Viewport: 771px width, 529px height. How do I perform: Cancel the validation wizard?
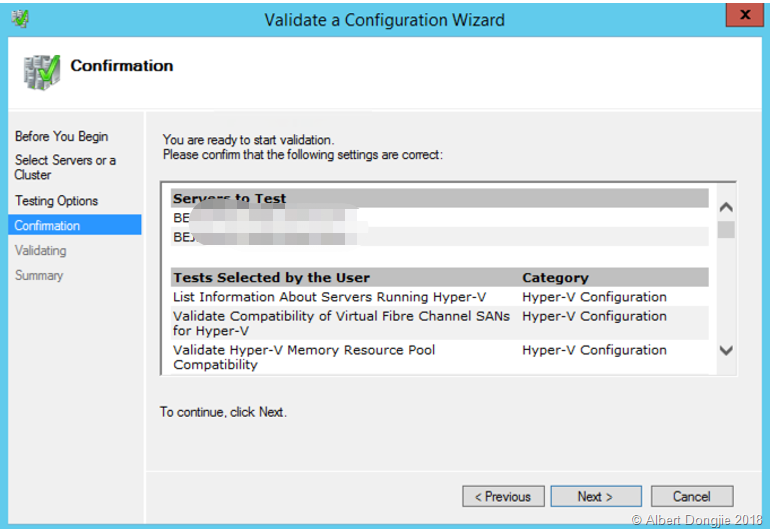691,496
